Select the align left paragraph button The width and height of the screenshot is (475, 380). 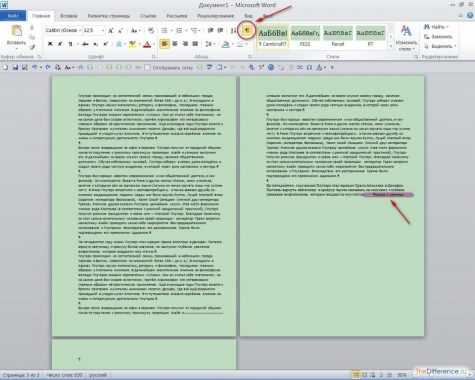[165, 44]
